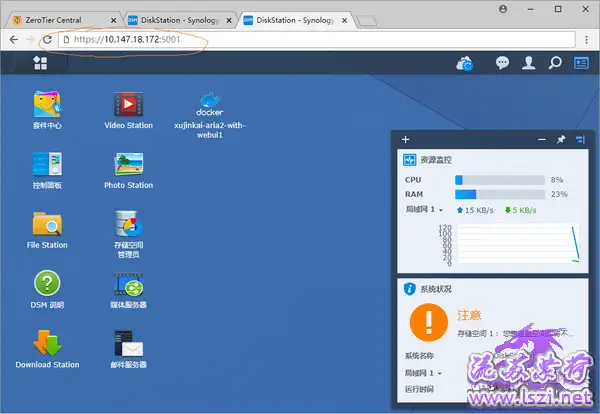Screen dimensions: 600x414
Task: Close the first DiskStation tab
Action: coord(229,20)
